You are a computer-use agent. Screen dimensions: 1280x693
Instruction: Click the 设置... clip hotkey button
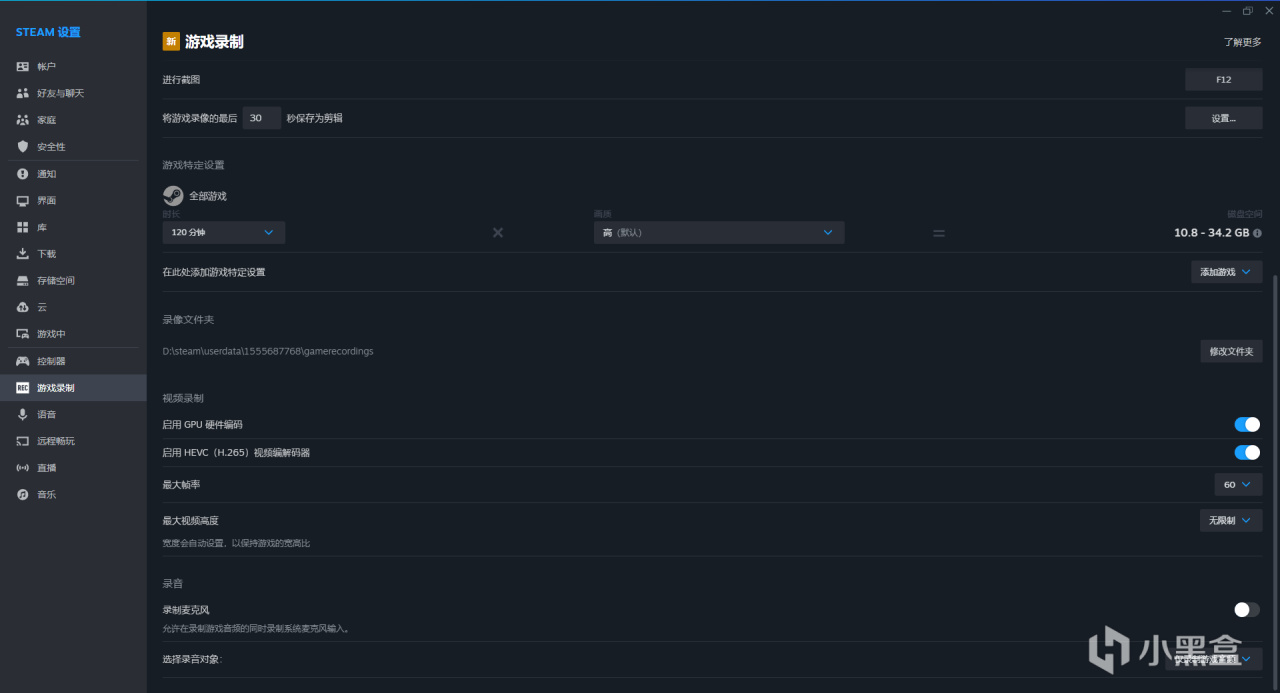1224,118
